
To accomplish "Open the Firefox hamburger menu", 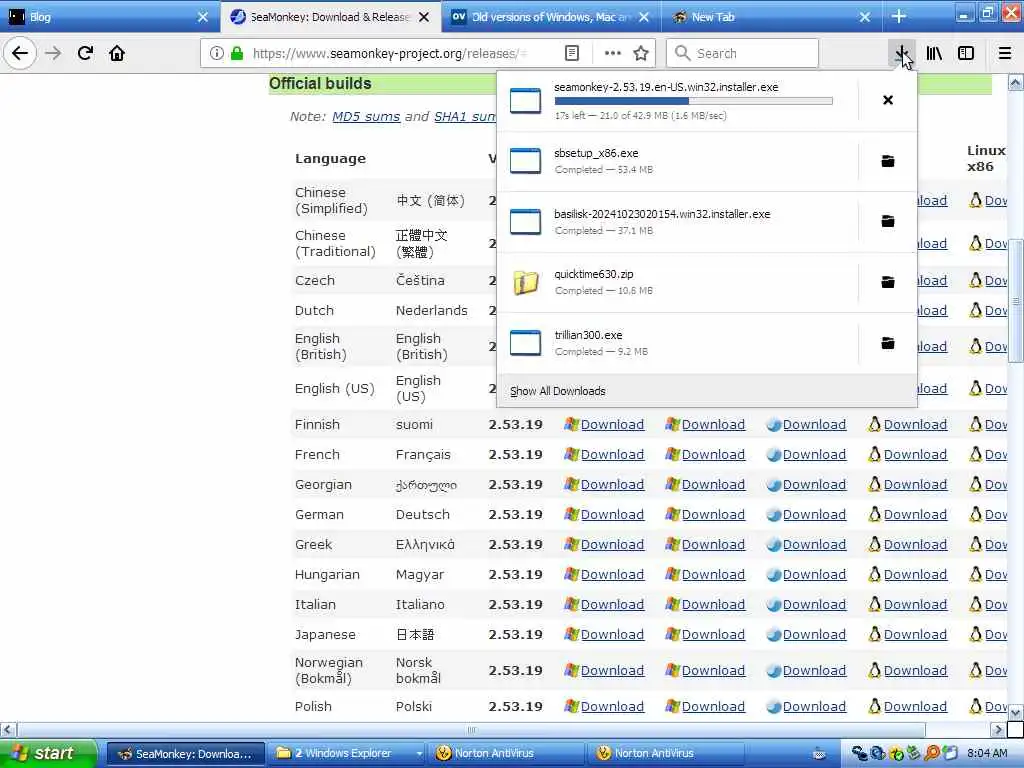I will tap(1005, 53).
